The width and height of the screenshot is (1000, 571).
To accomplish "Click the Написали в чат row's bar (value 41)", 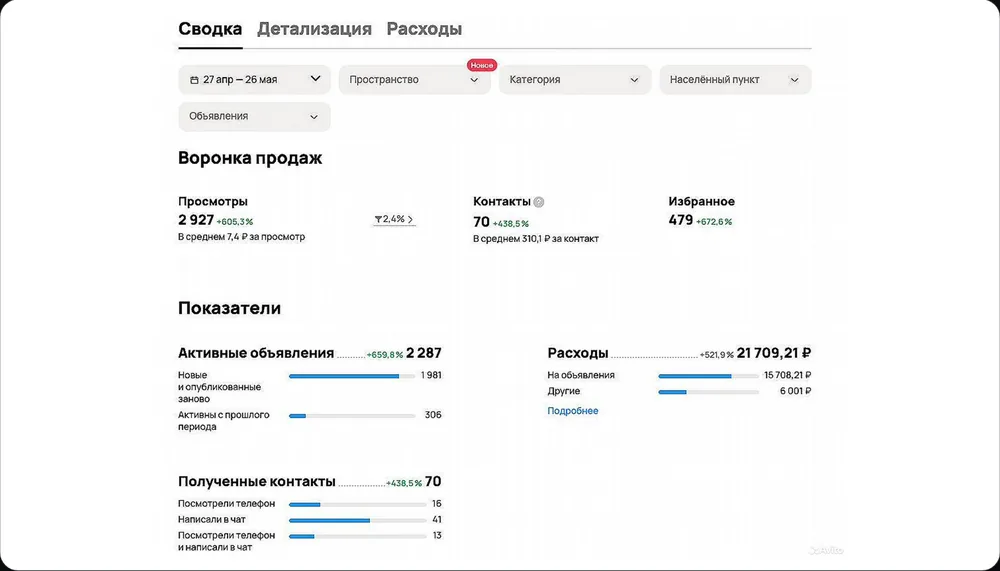I will click(357, 521).
